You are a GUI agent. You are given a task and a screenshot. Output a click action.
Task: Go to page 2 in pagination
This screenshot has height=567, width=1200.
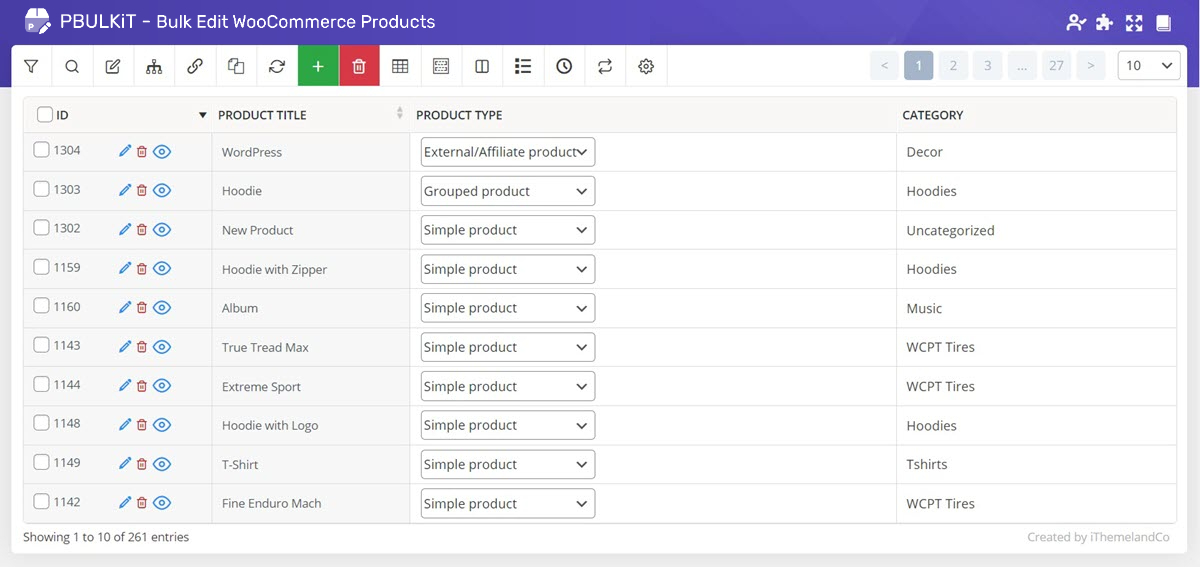[953, 66]
